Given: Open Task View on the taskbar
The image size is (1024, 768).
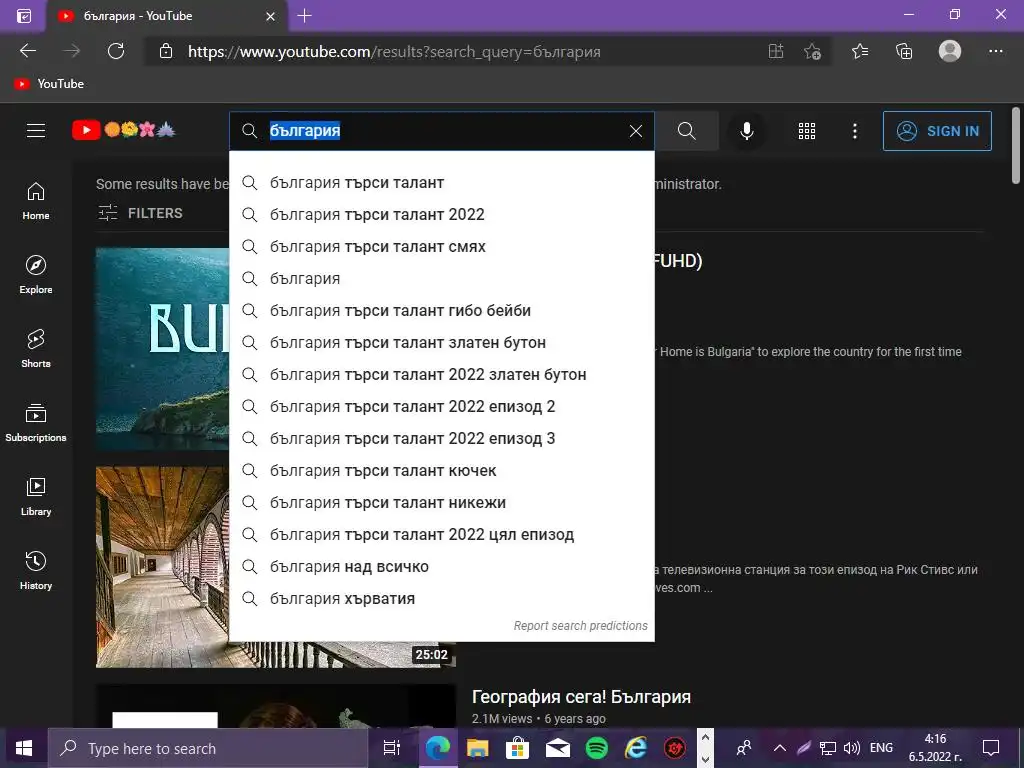Looking at the screenshot, I should [392, 748].
